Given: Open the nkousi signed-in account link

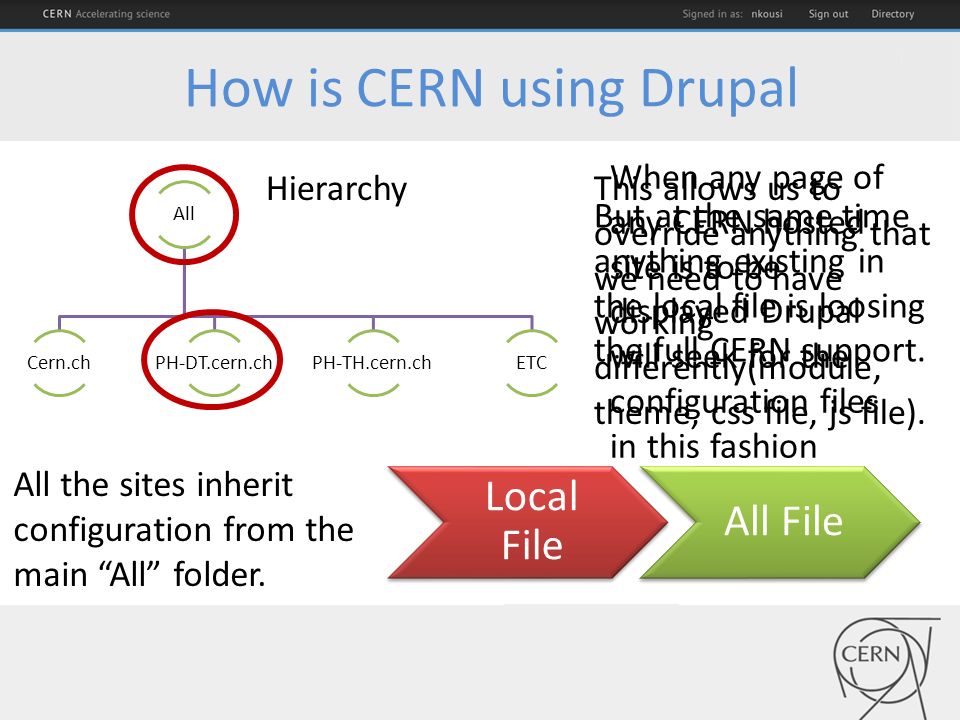Looking at the screenshot, I should 767,13.
